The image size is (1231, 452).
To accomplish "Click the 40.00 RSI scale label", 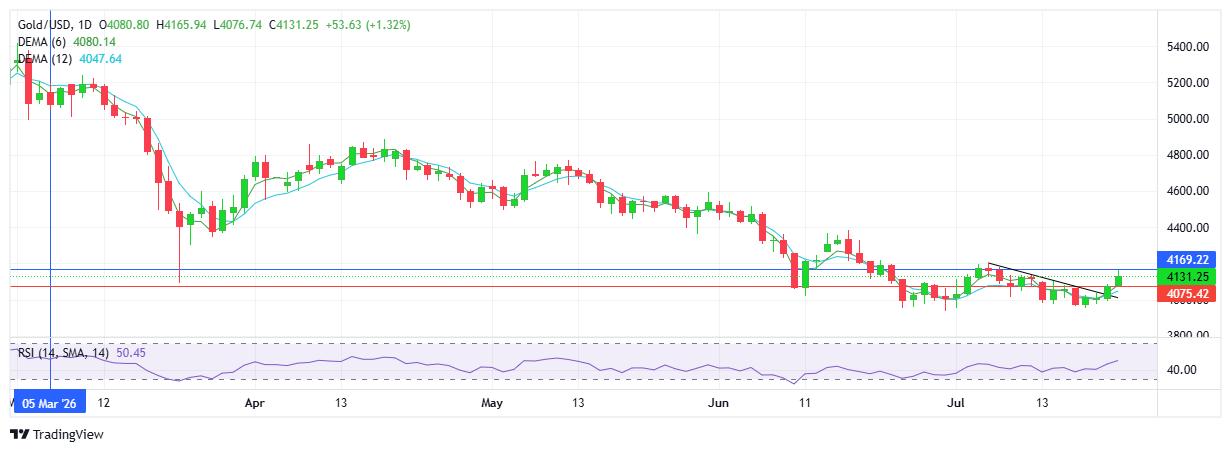I will coord(1180,370).
